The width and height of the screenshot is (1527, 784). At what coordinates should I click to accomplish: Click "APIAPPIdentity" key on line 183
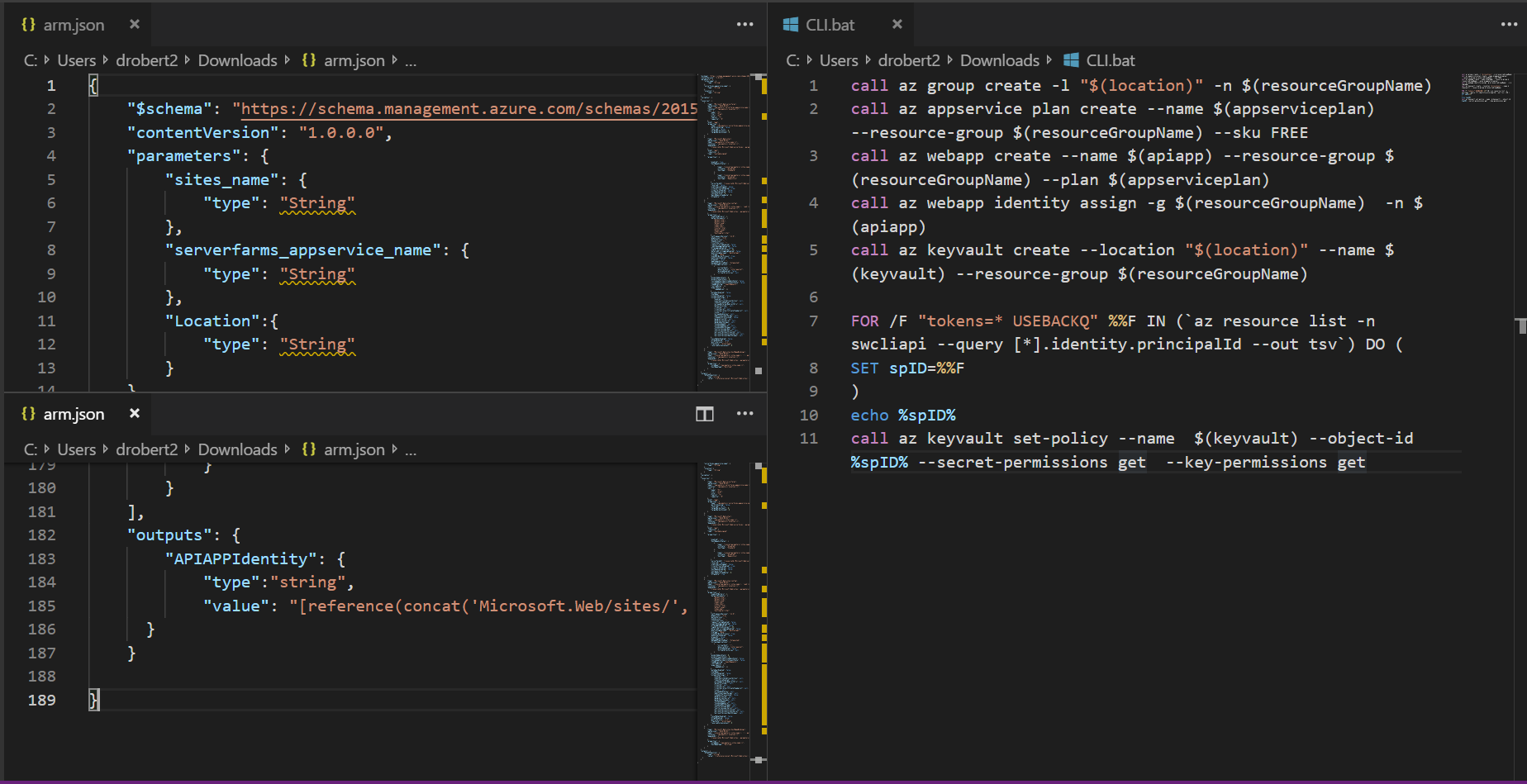pyautogui.click(x=240, y=559)
